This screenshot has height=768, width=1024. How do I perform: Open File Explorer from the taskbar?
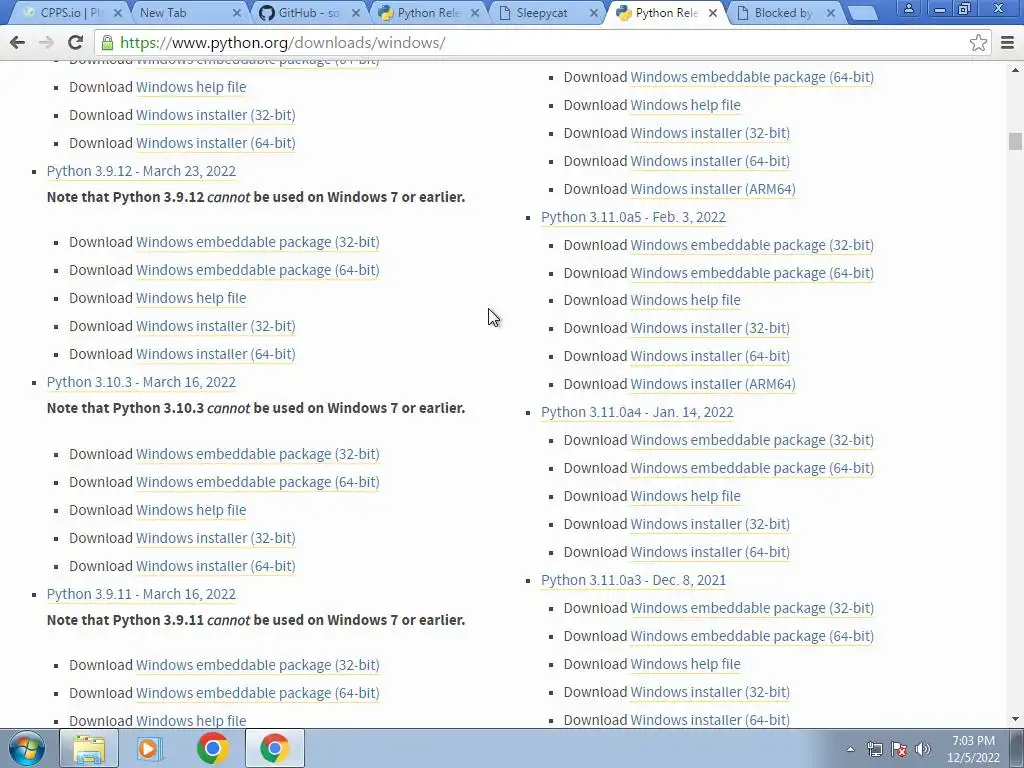tap(89, 748)
